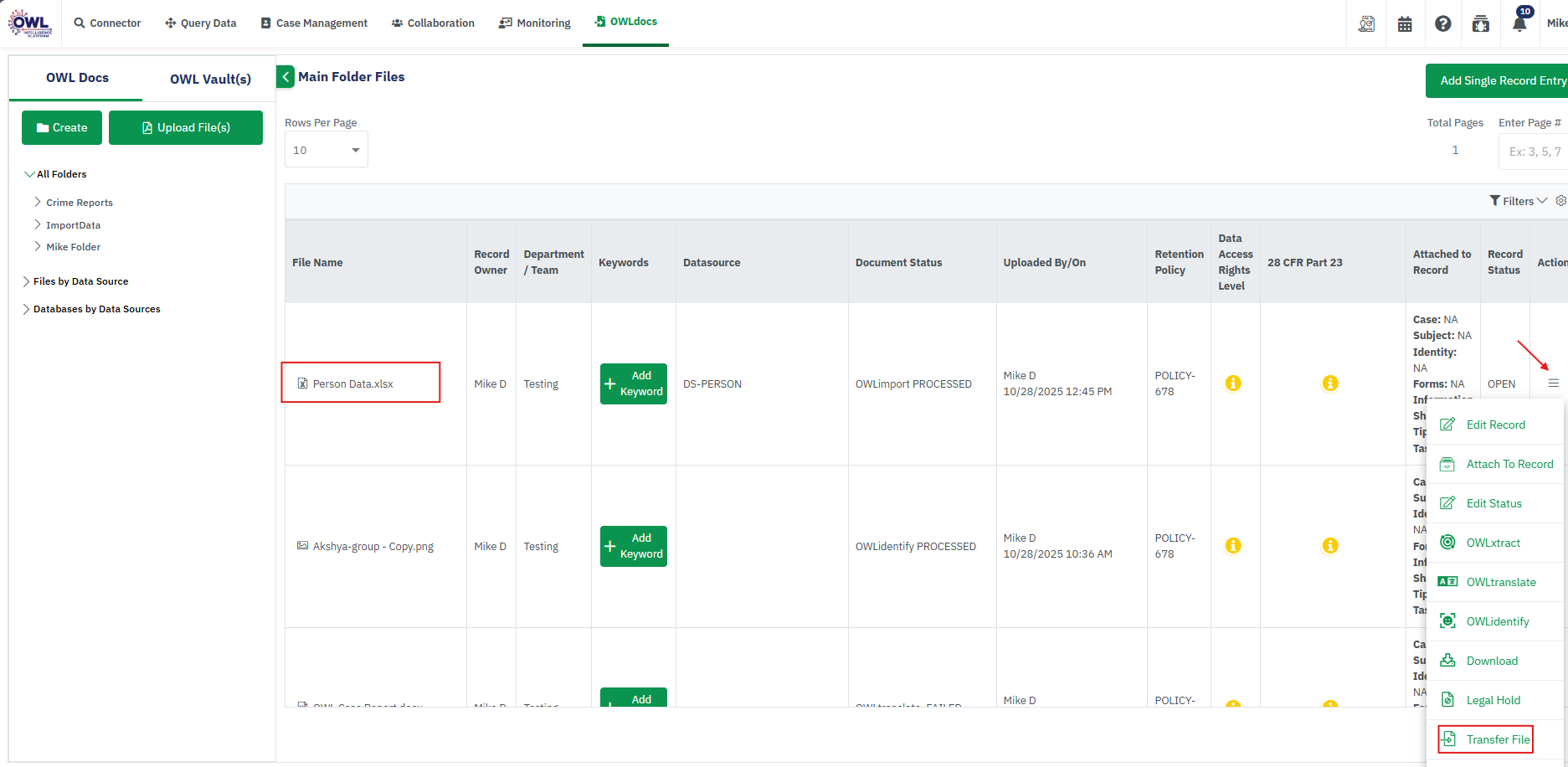The height and width of the screenshot is (767, 1568).
Task: Click the Upload File(s) button
Action: 186,128
